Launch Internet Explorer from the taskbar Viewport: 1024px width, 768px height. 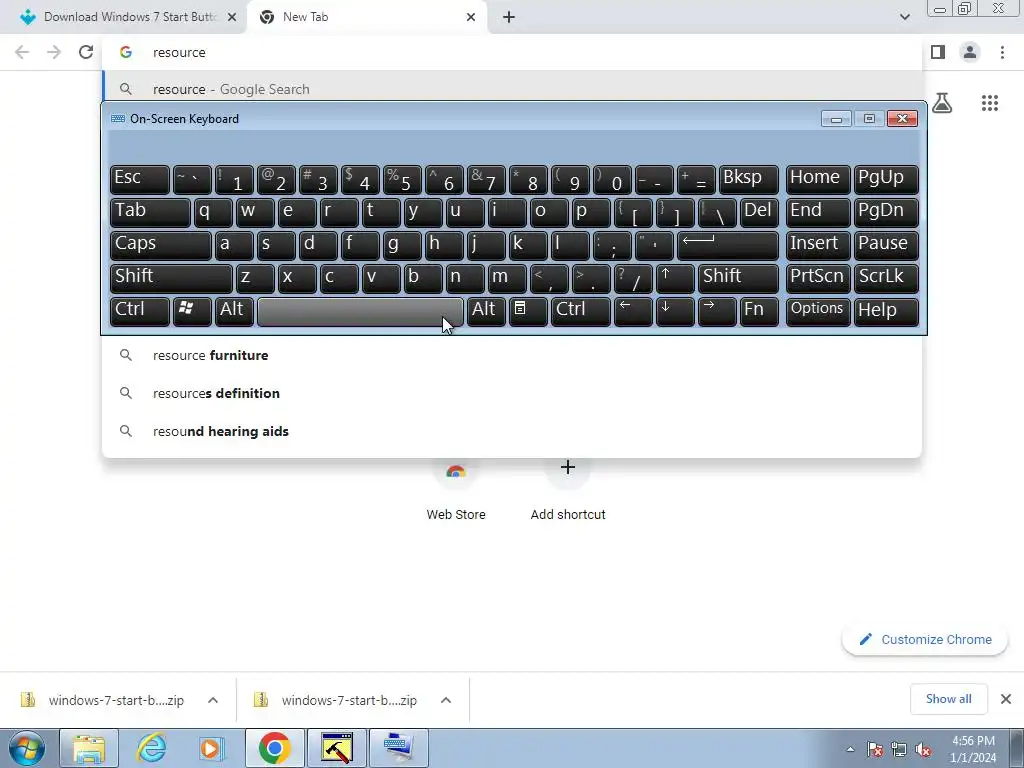151,748
